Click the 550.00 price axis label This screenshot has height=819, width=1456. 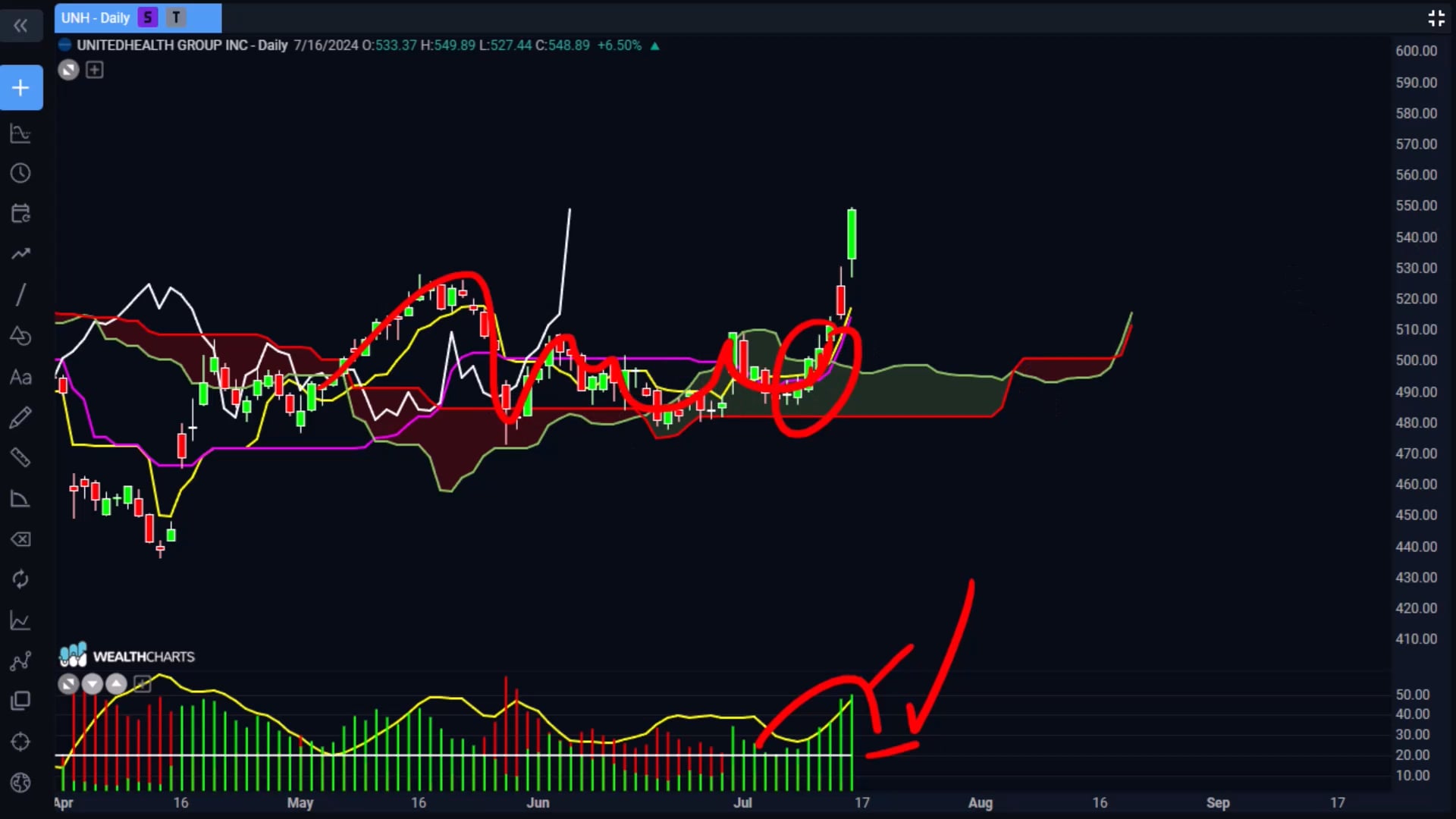1416,206
